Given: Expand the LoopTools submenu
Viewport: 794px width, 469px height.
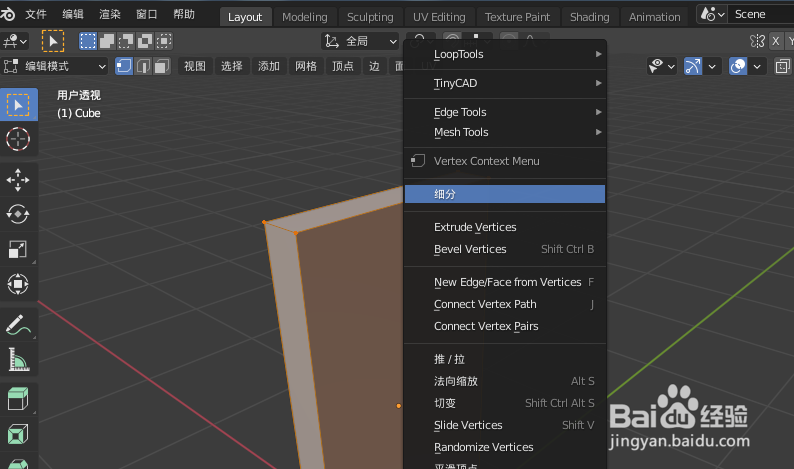Looking at the screenshot, I should [x=504, y=54].
